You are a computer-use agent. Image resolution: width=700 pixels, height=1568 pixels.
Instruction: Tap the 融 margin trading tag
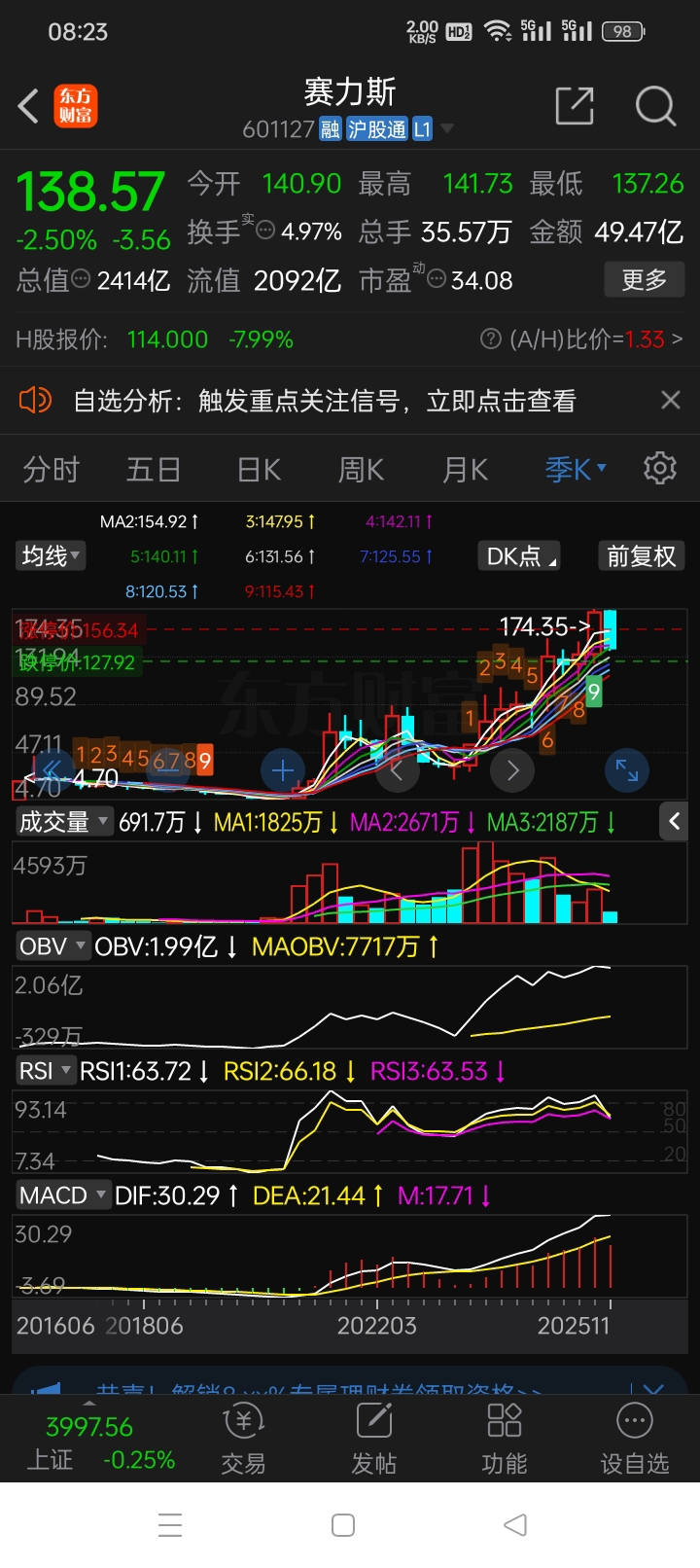(331, 129)
